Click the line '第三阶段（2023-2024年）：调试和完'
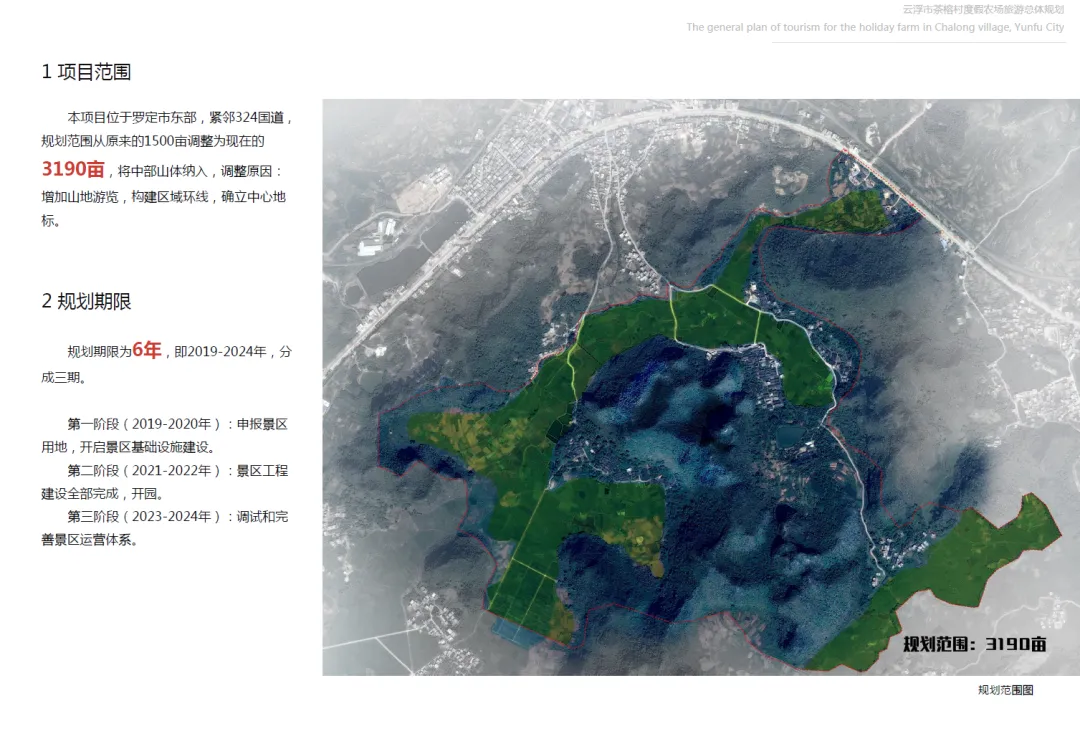Viewport: 1080px width, 754px height. point(178,516)
